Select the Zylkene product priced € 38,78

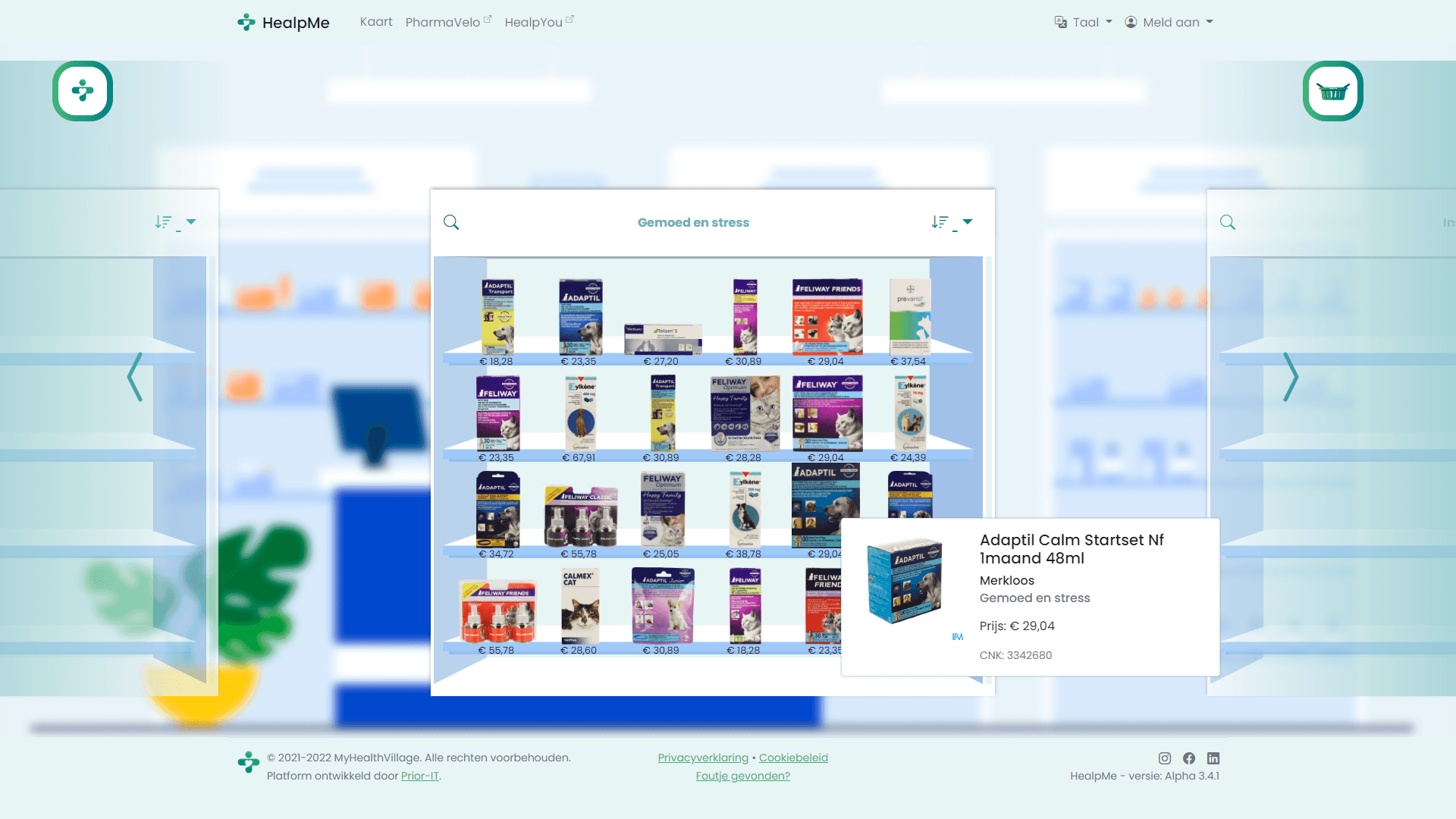(745, 510)
